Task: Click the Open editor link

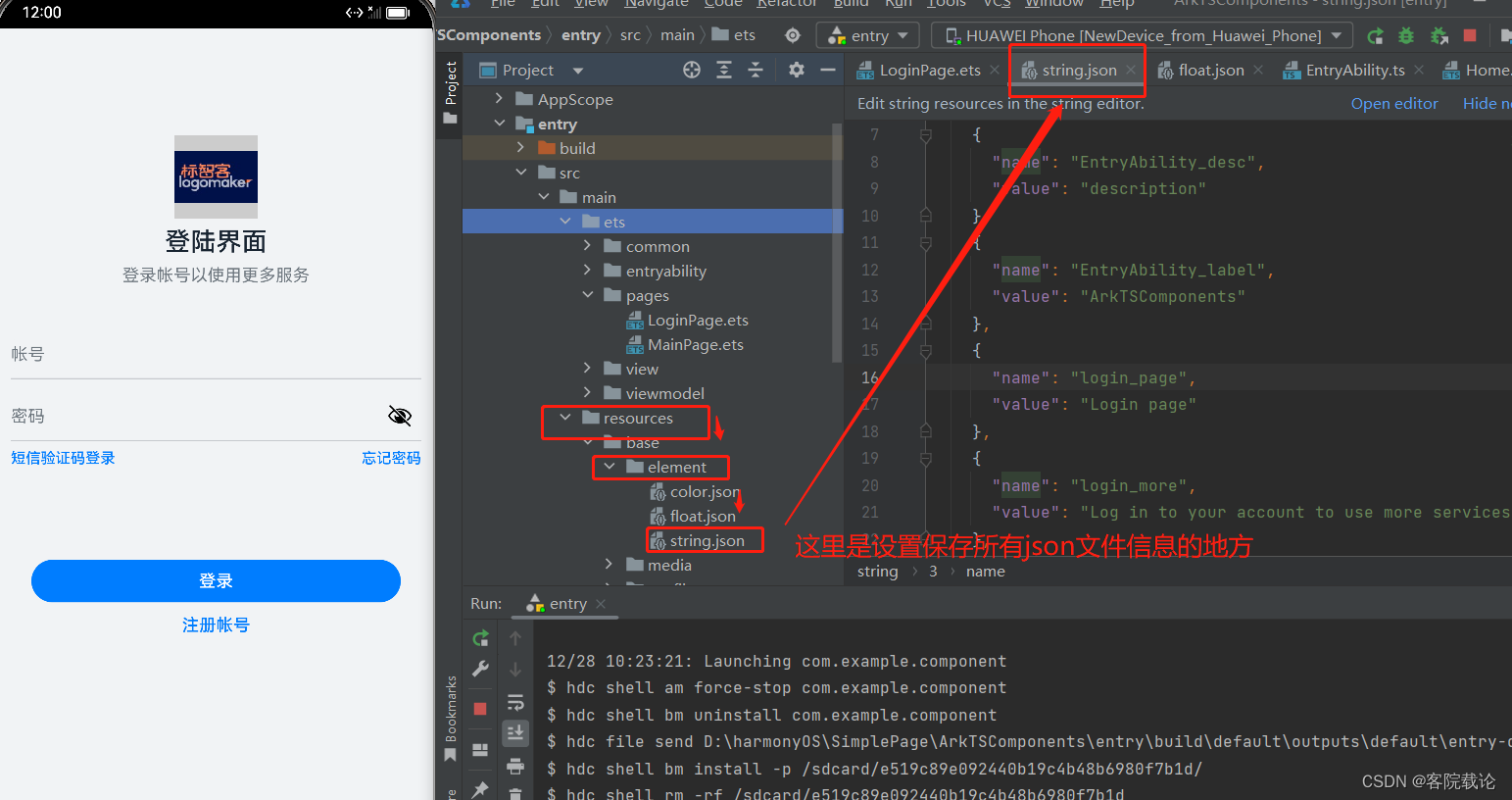Action: [x=1394, y=104]
